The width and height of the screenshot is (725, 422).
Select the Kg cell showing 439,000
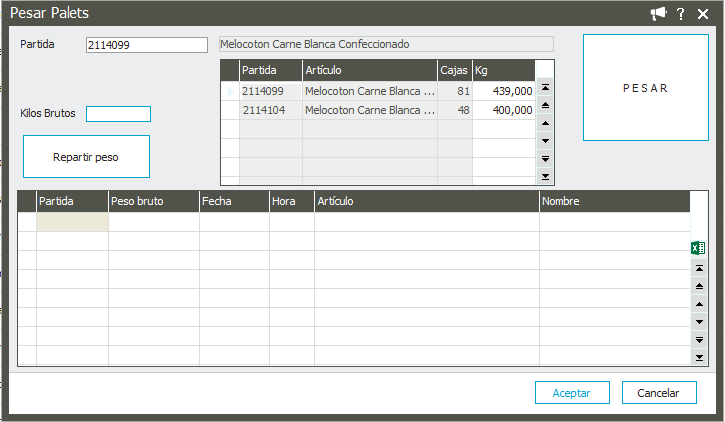point(503,91)
